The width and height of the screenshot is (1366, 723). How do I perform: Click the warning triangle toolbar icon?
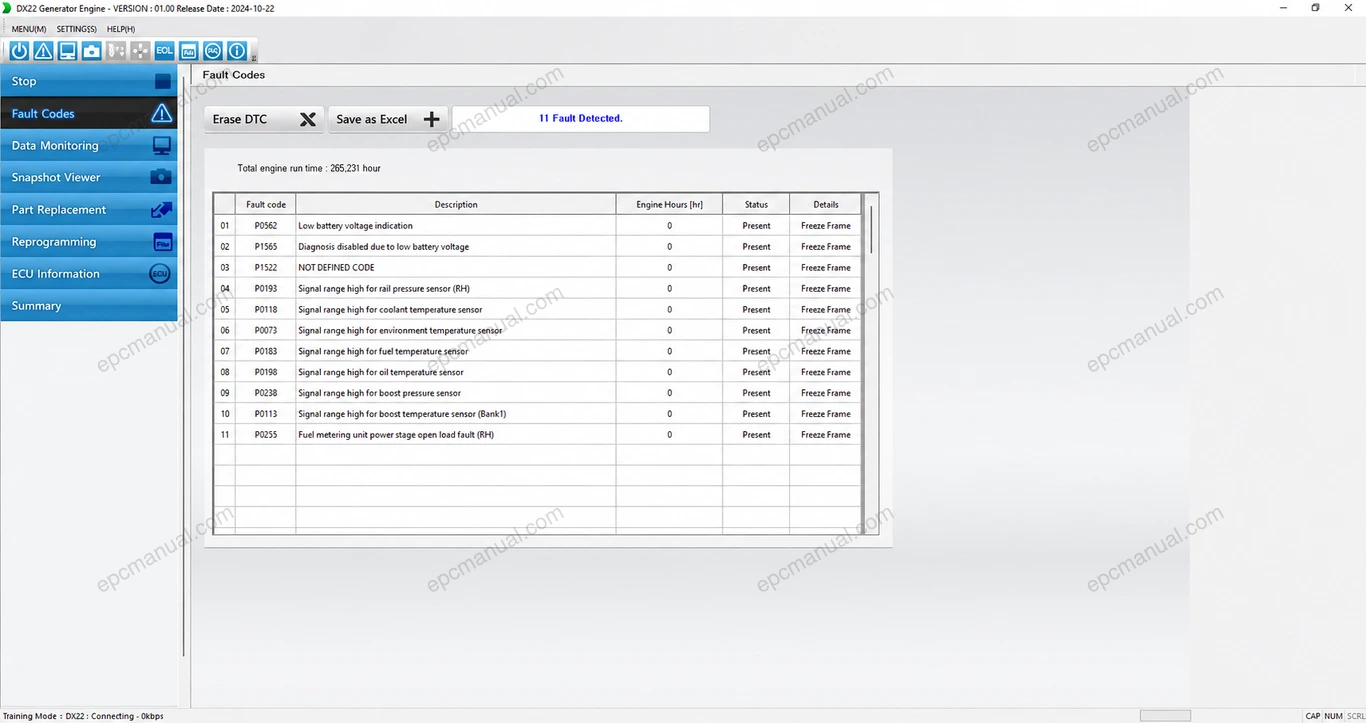point(43,50)
